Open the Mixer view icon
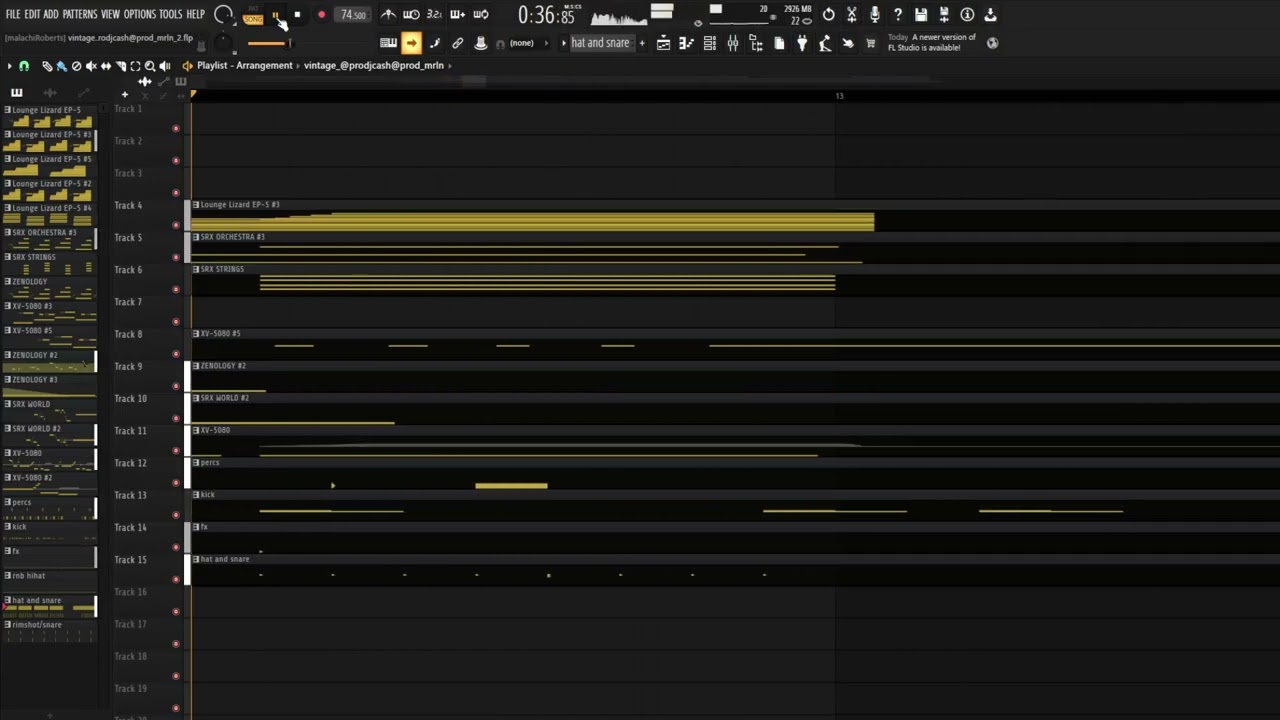1280x720 pixels. pyautogui.click(x=733, y=43)
